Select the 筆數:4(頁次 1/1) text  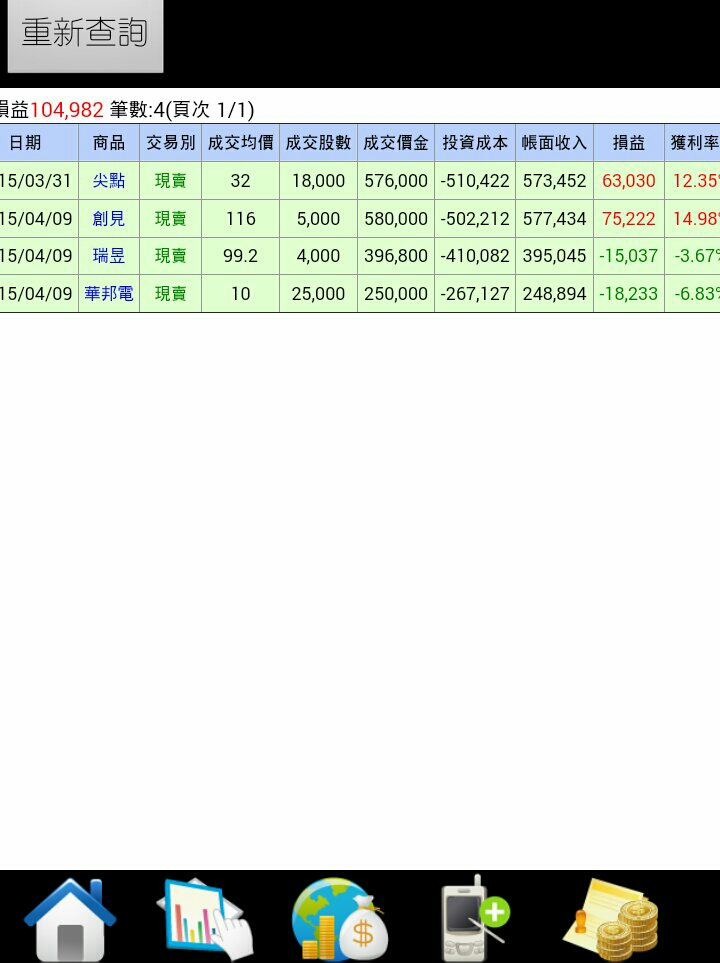[x=182, y=110]
